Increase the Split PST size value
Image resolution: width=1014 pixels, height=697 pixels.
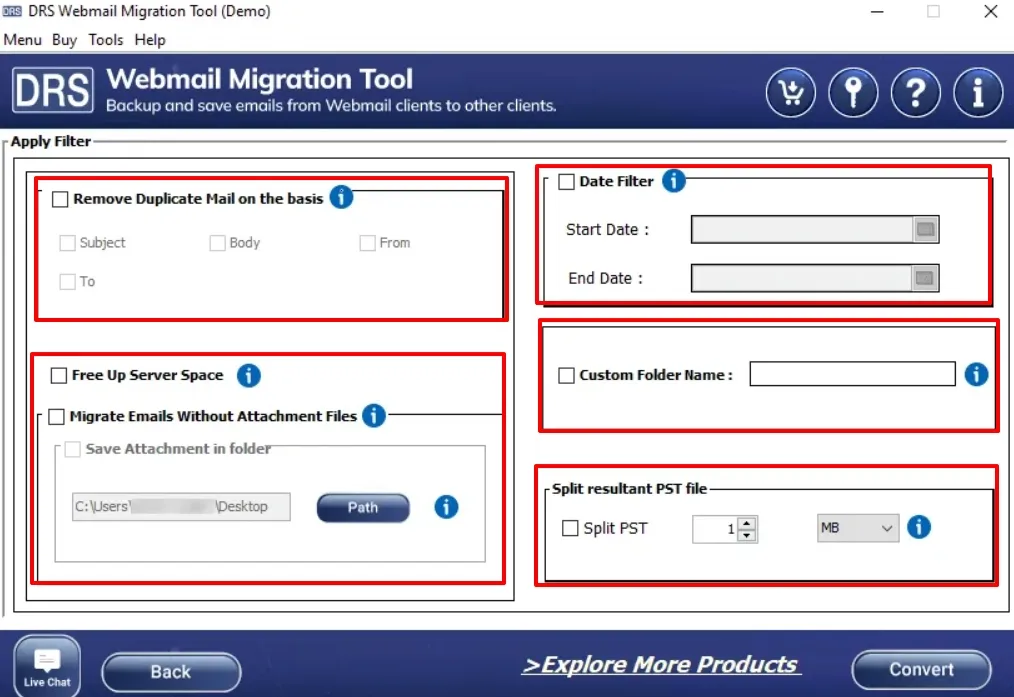[x=746, y=522]
